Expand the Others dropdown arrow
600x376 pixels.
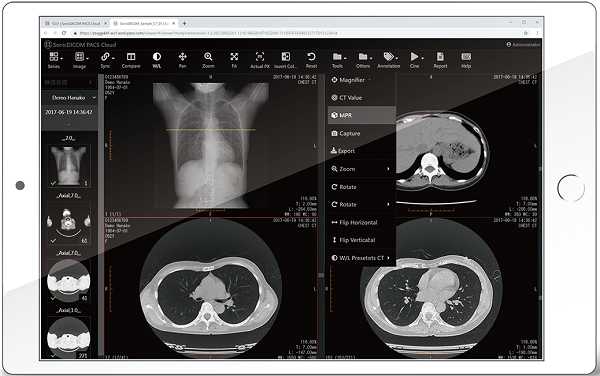tap(371, 59)
